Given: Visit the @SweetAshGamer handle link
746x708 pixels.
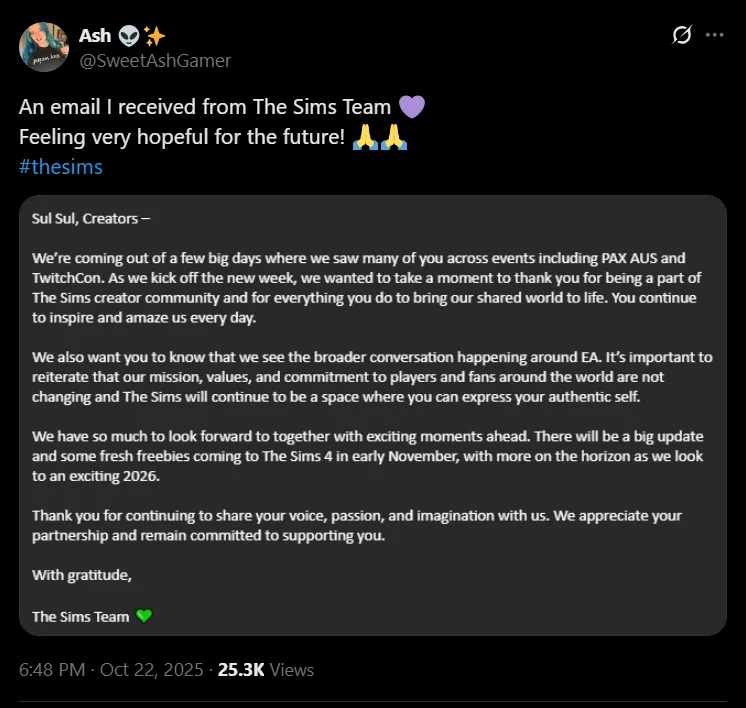Looking at the screenshot, I should pyautogui.click(x=155, y=60).
